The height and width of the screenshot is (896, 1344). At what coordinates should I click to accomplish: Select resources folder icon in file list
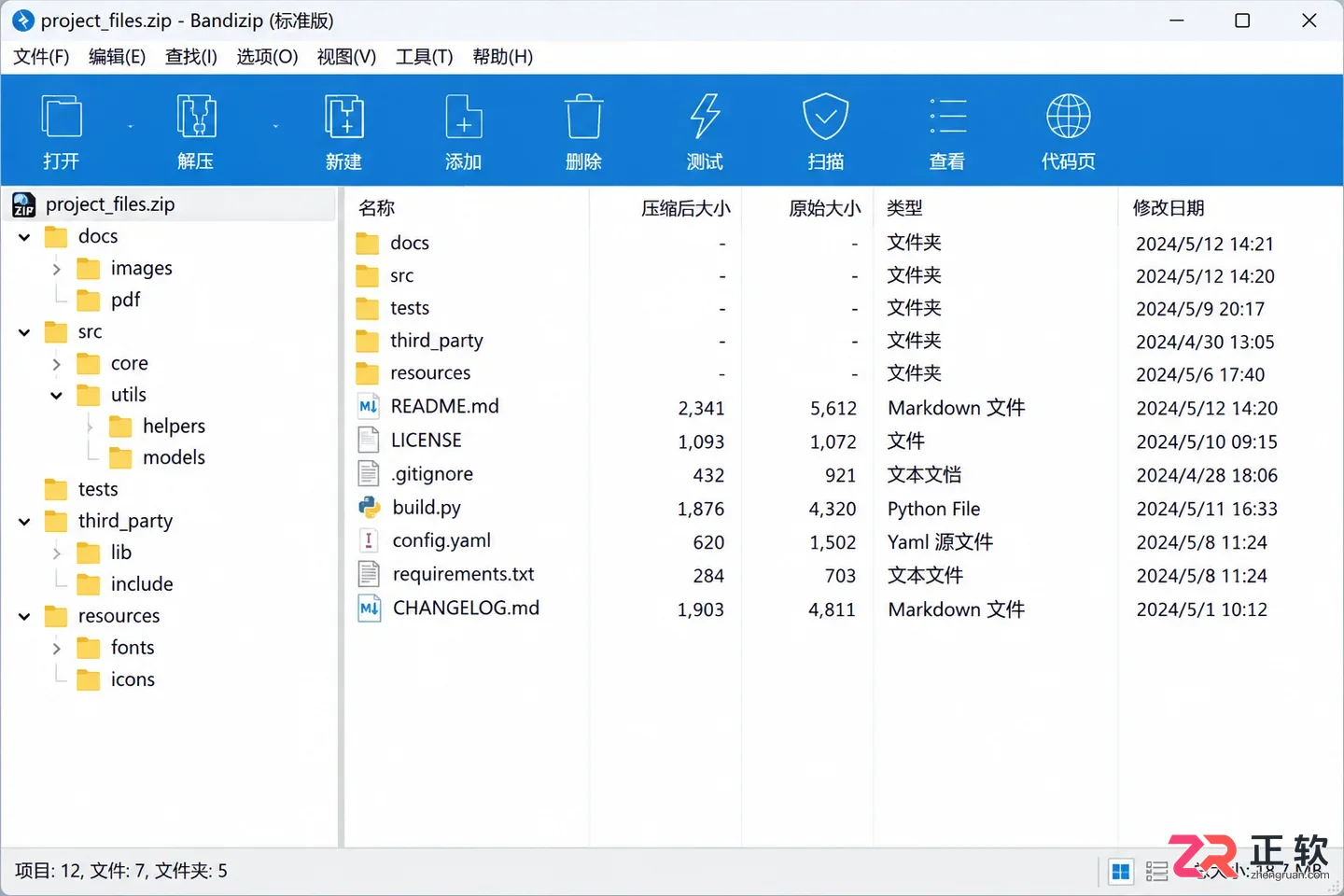point(368,373)
